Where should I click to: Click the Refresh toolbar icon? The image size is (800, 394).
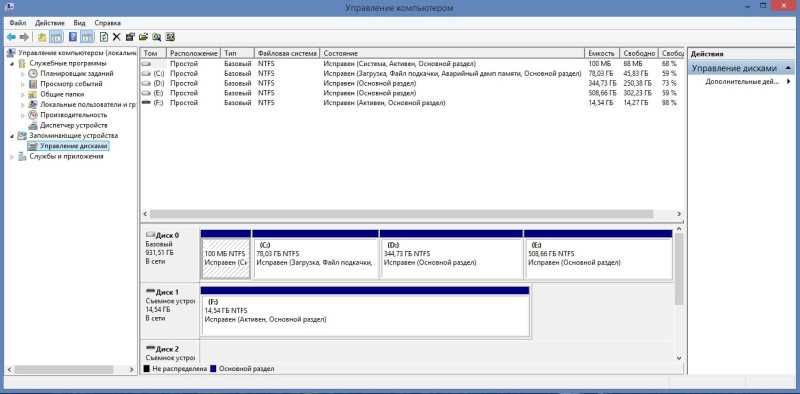(104, 37)
